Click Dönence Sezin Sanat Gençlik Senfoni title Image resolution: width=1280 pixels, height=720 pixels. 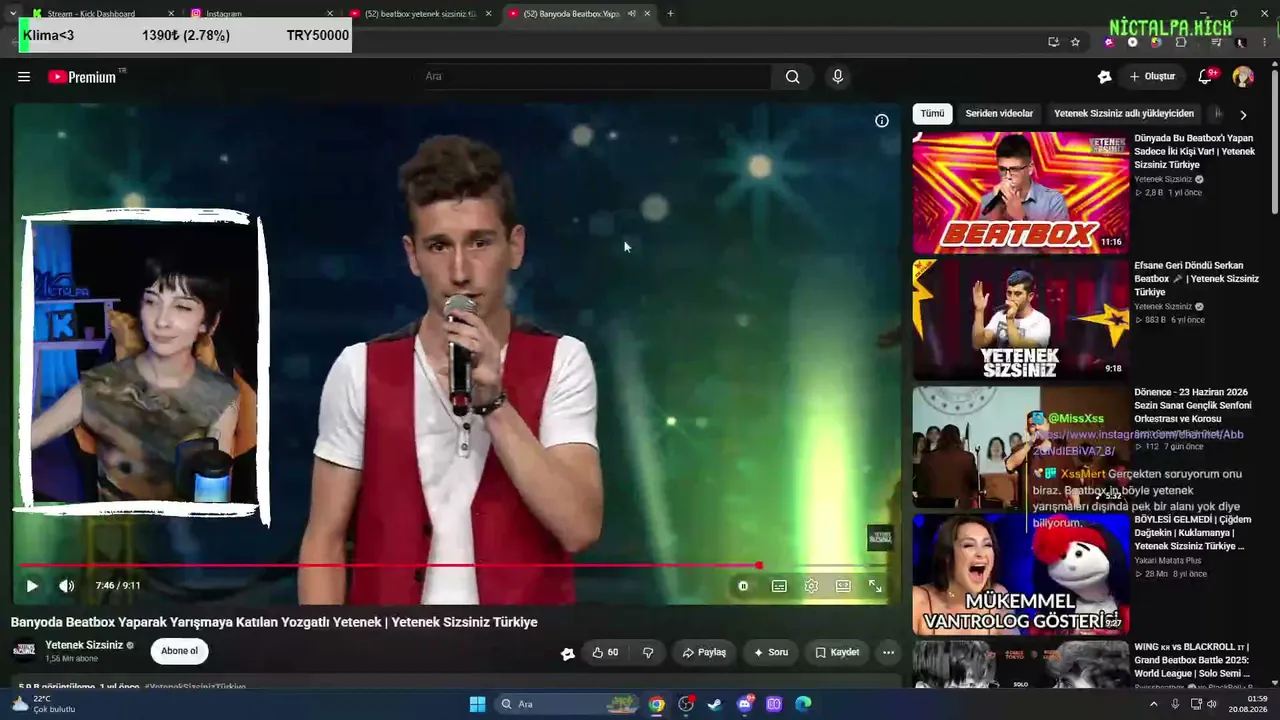pos(1192,405)
